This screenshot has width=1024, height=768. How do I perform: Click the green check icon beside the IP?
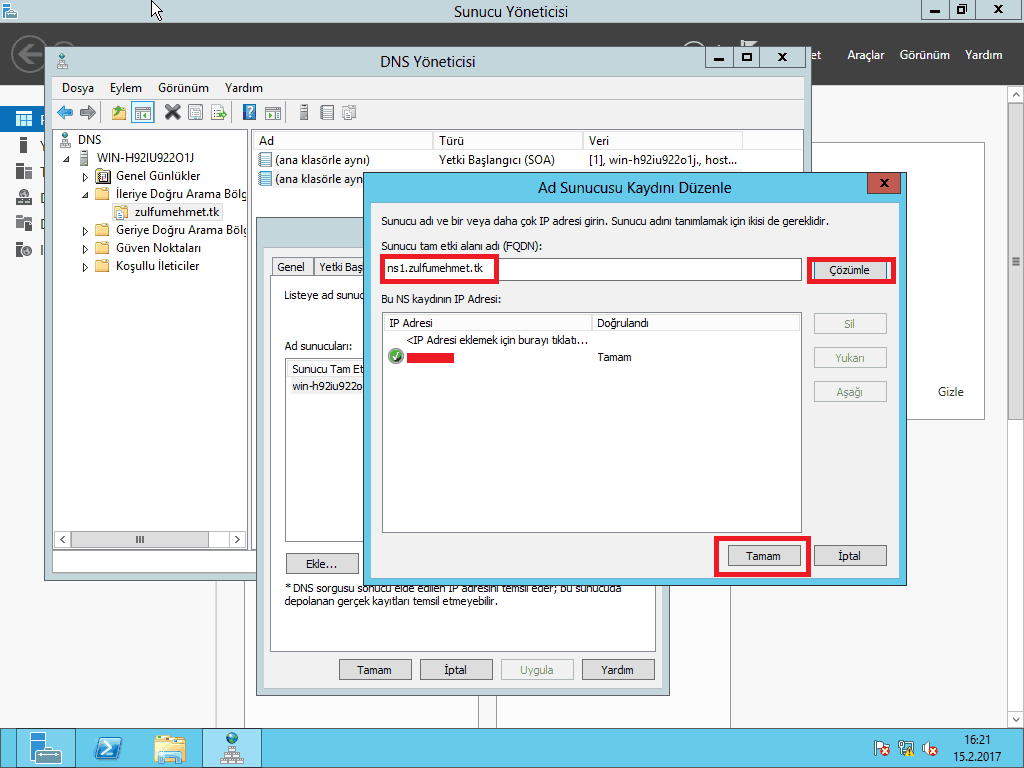click(x=396, y=356)
